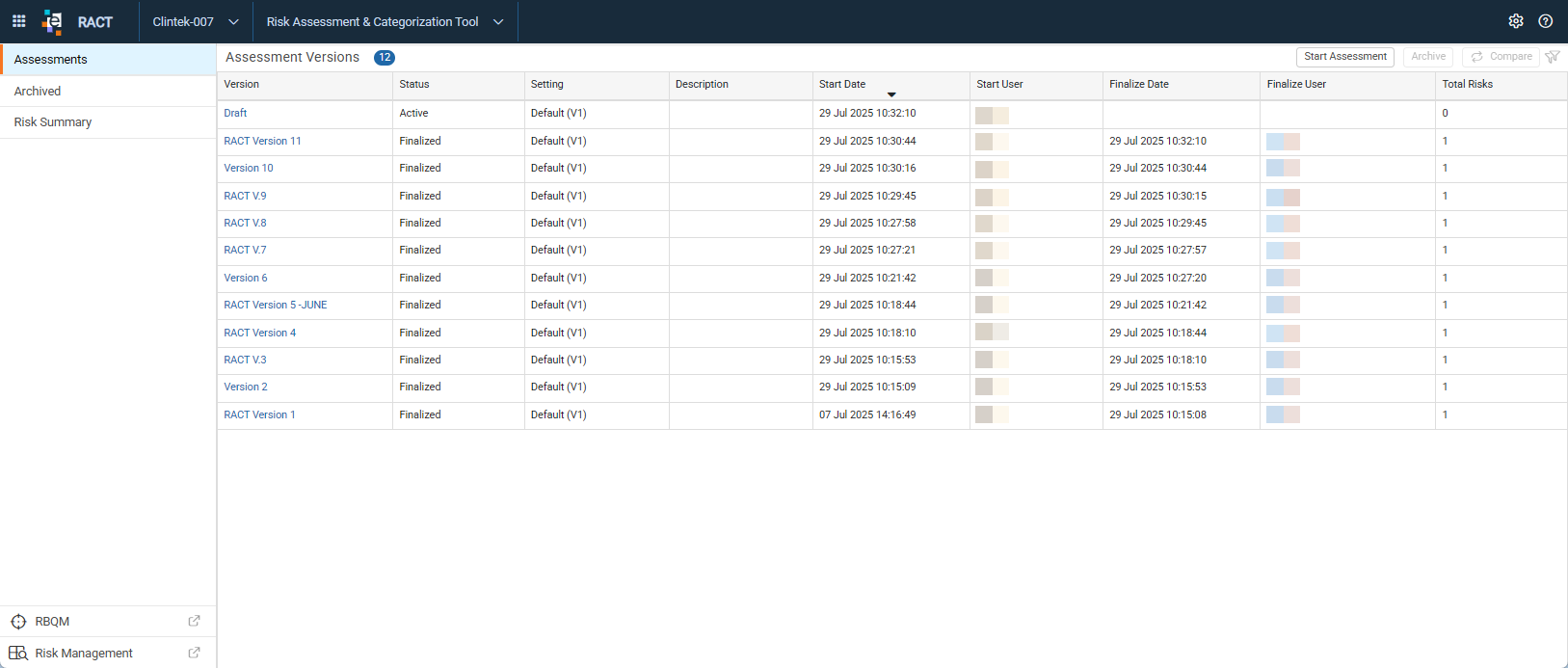Viewport: 1568px width, 668px height.
Task: Open the RACT Version 5 -JUNE link
Action: (x=276, y=306)
